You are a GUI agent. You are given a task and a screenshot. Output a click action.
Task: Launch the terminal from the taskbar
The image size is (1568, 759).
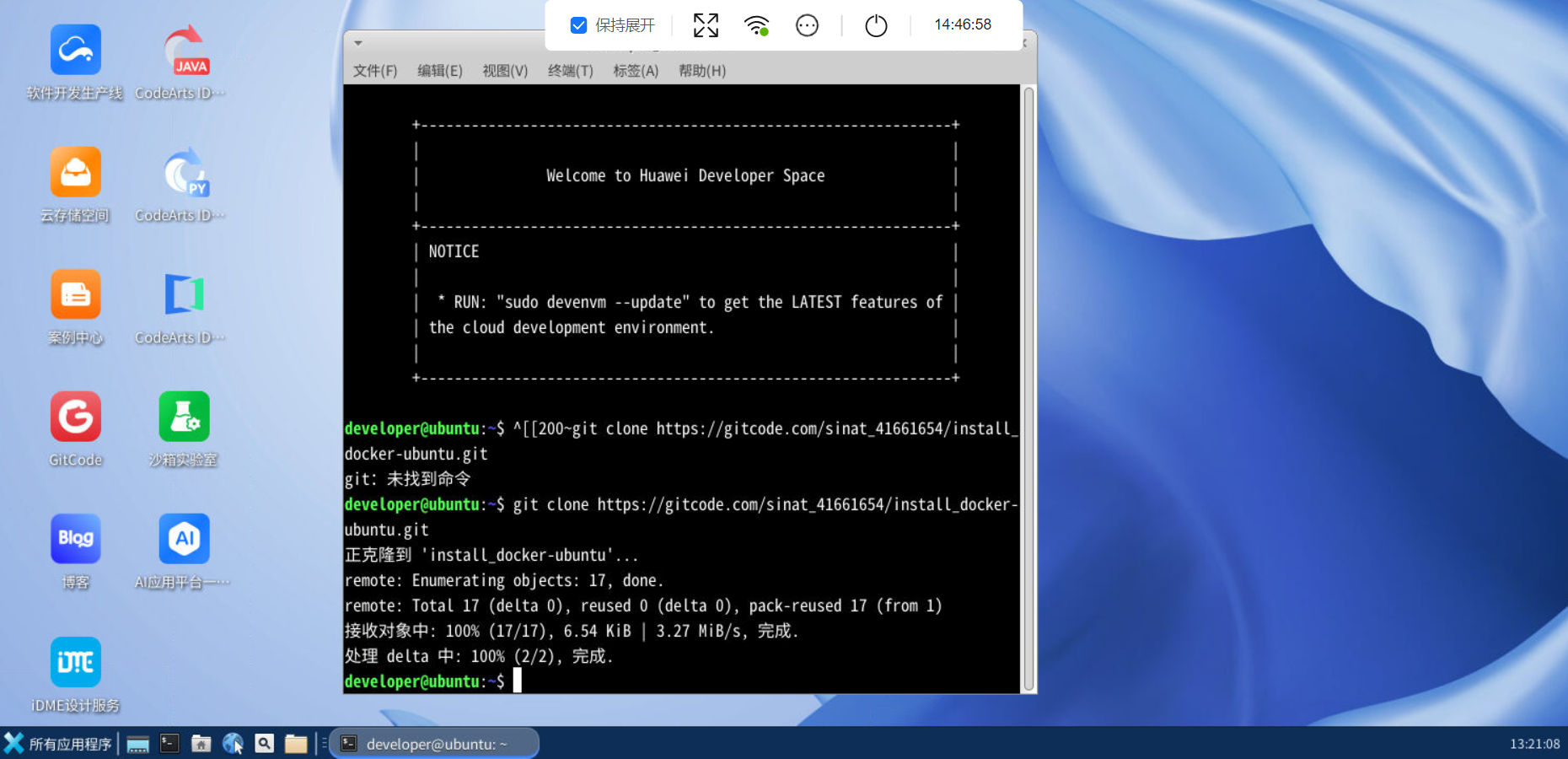[169, 744]
